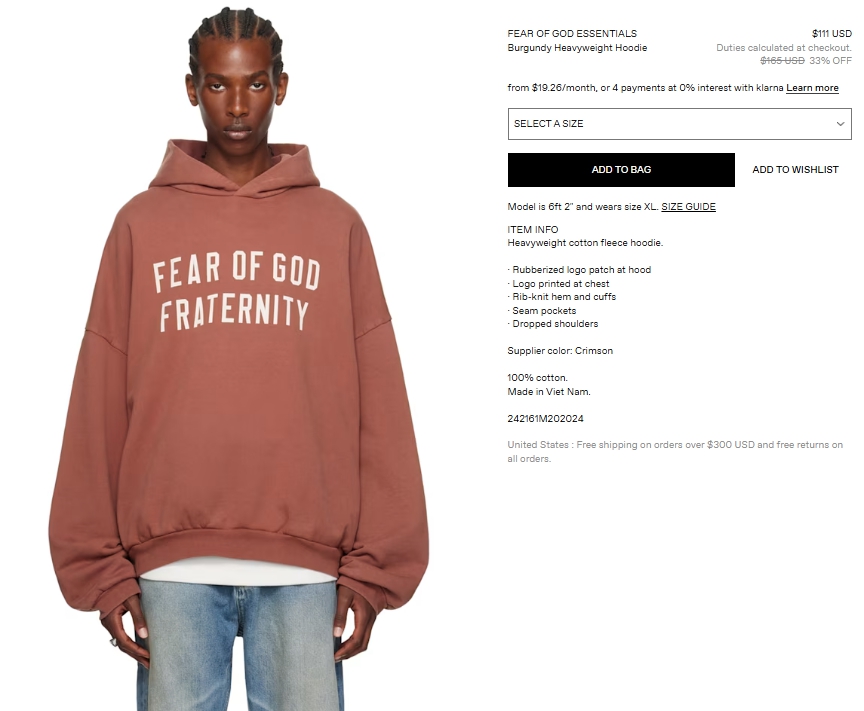Click the Duties calculated at checkout note

click(x=784, y=48)
